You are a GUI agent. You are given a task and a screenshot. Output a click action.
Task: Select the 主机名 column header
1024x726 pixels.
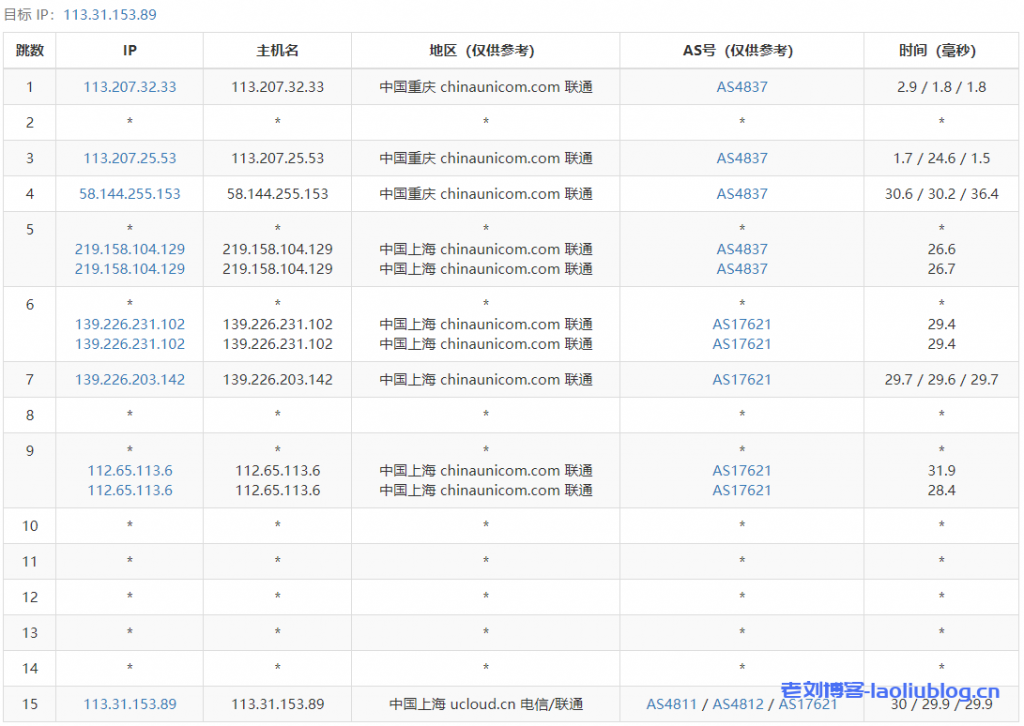click(x=277, y=51)
